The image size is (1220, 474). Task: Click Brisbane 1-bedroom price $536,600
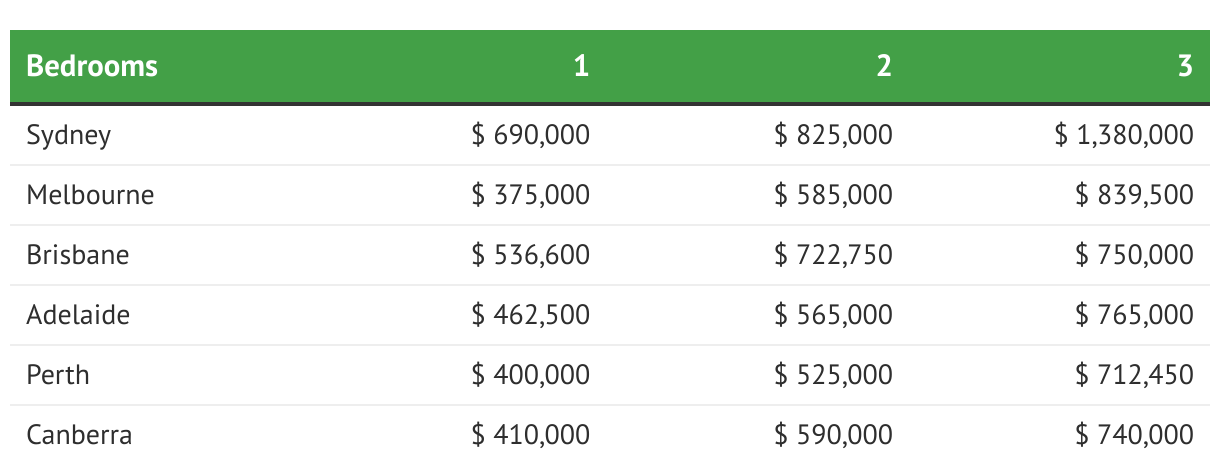(x=530, y=255)
